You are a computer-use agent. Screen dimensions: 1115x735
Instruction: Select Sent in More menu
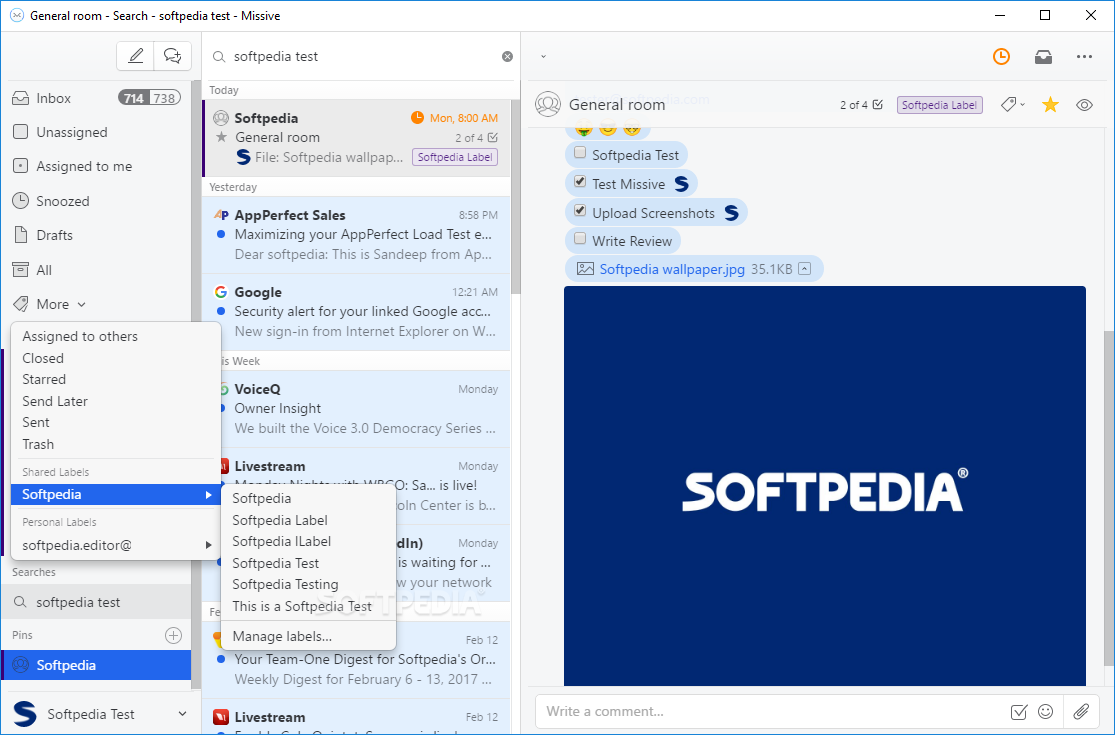coord(115,423)
